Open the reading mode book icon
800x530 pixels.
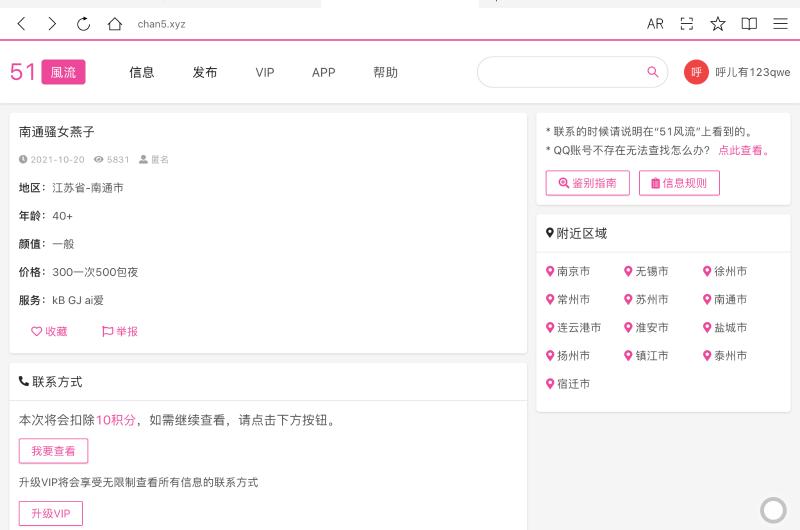coord(749,24)
